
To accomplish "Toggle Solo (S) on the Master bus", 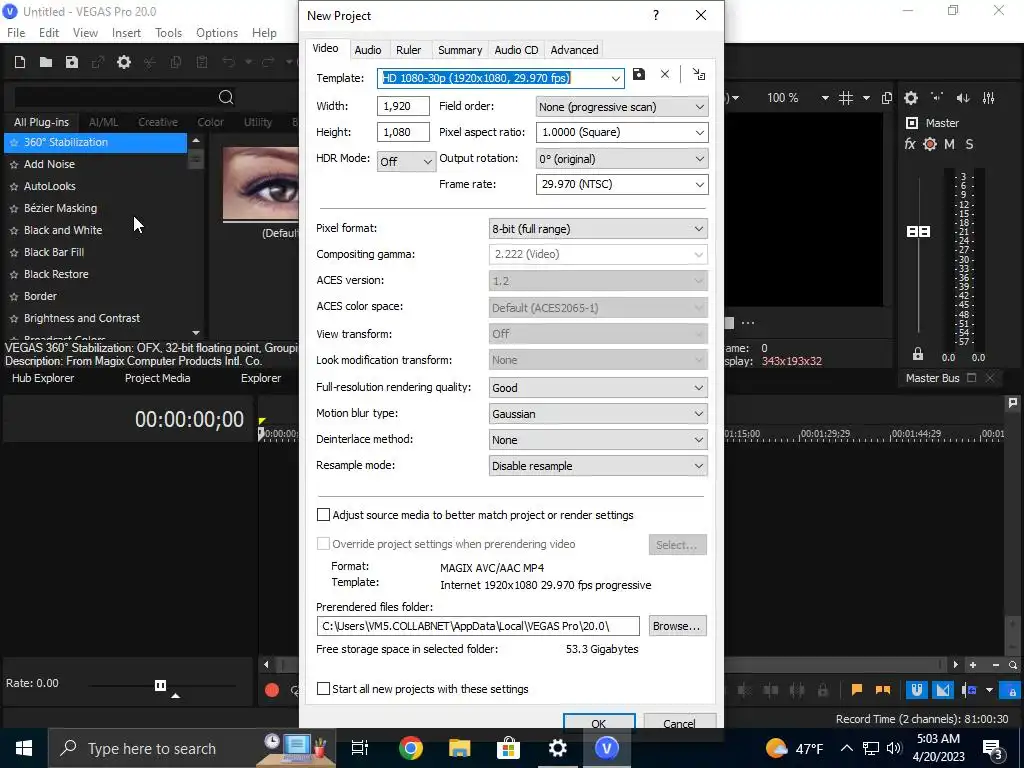I will [969, 144].
